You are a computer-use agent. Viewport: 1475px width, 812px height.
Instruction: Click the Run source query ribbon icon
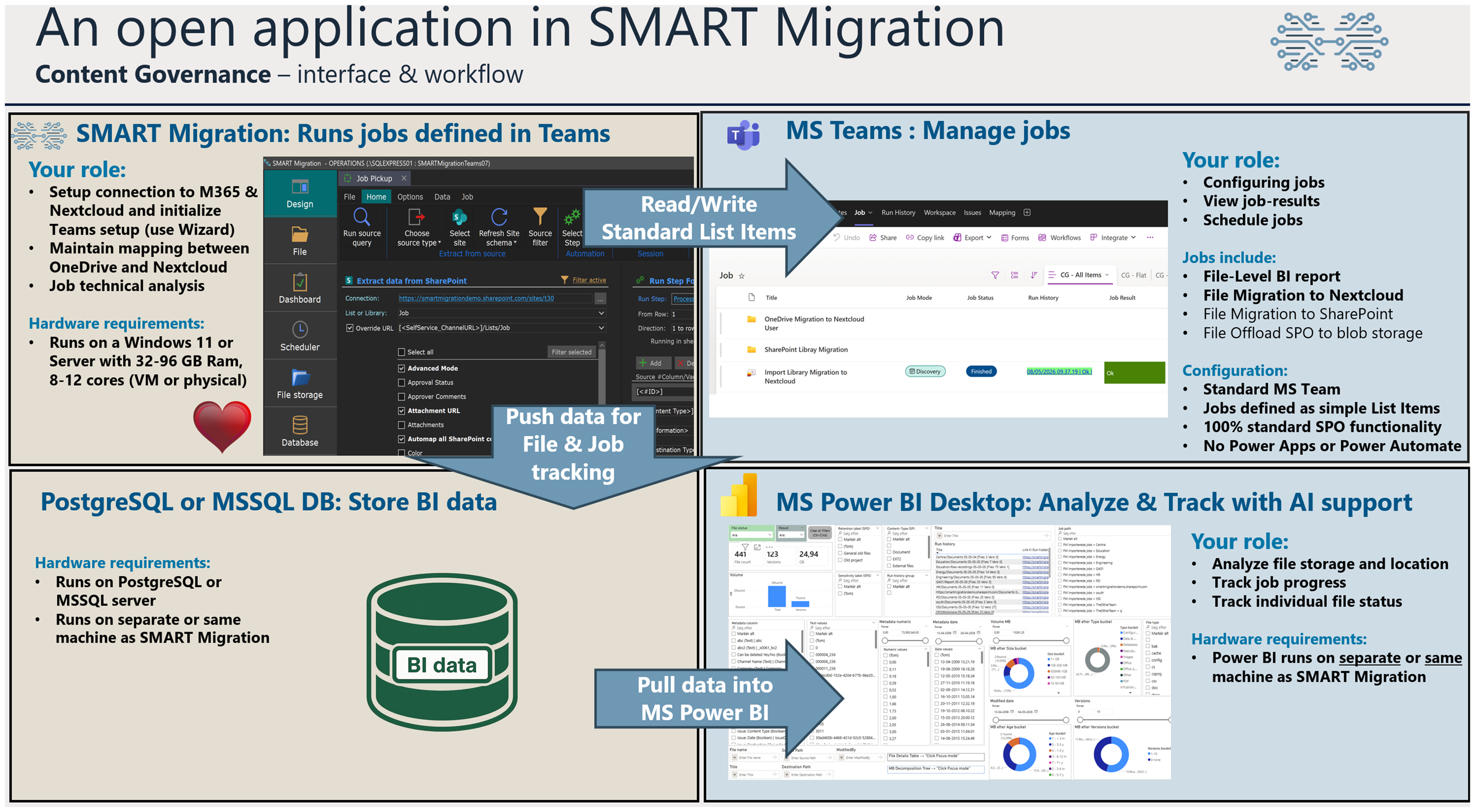click(362, 216)
